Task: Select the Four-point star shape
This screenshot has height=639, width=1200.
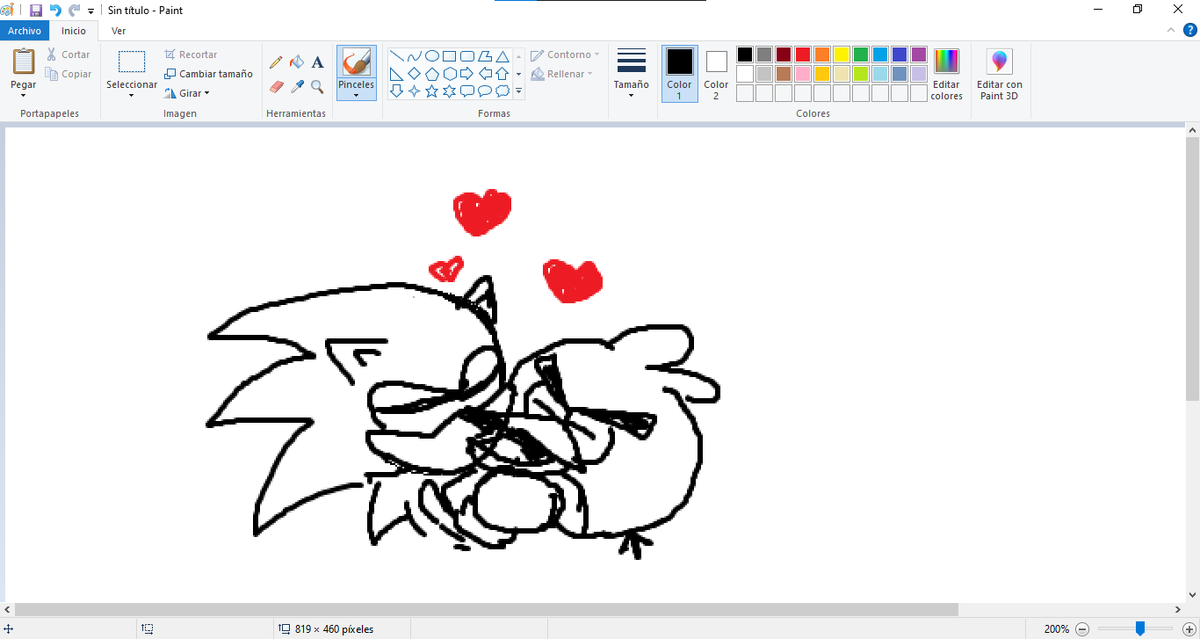Action: pyautogui.click(x=414, y=92)
